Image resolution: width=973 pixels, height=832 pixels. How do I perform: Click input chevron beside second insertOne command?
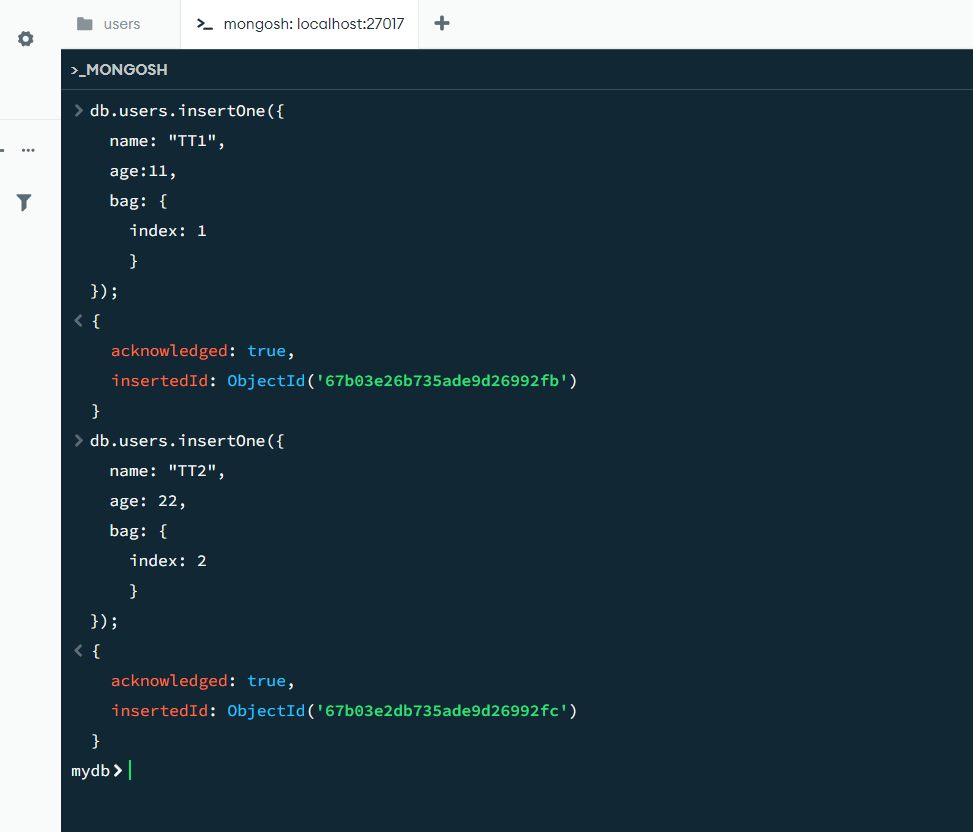click(x=79, y=441)
